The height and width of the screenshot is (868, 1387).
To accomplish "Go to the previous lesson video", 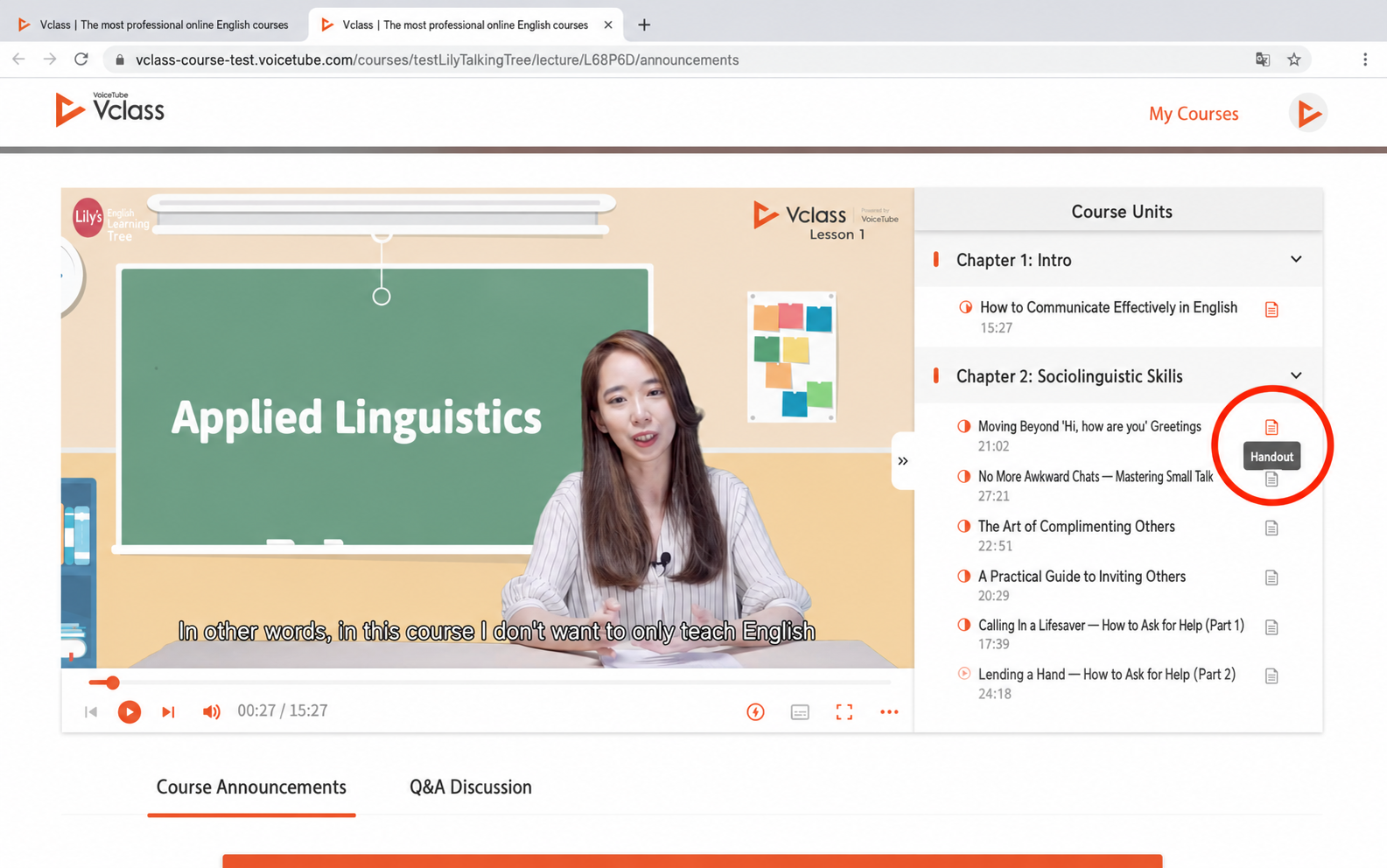I will tap(91, 712).
